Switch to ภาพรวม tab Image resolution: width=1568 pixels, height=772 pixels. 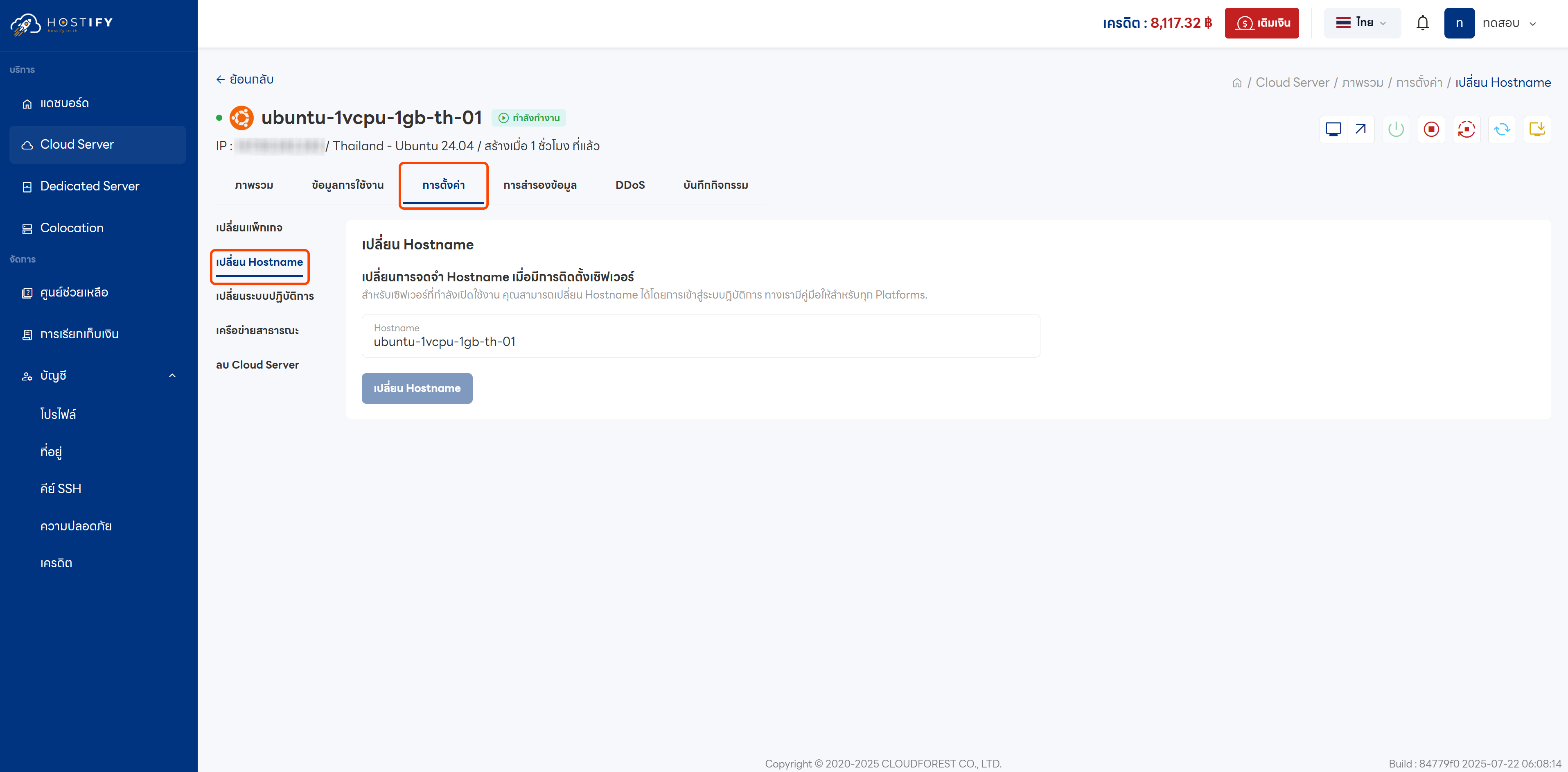pyautogui.click(x=254, y=185)
